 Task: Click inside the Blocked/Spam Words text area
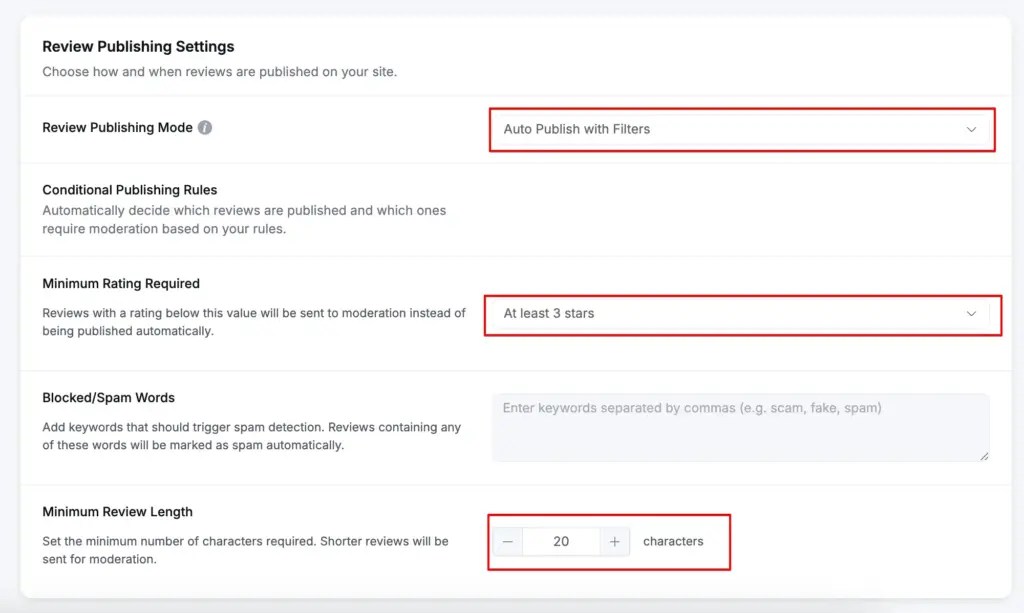coord(740,425)
